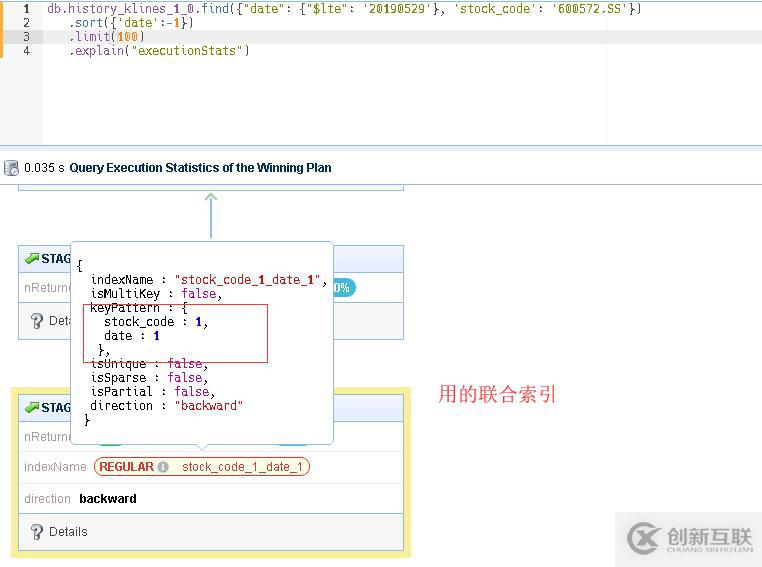This screenshot has width=762, height=567.
Task: Click line number 2 in the editor gutter
Action: [26, 23]
